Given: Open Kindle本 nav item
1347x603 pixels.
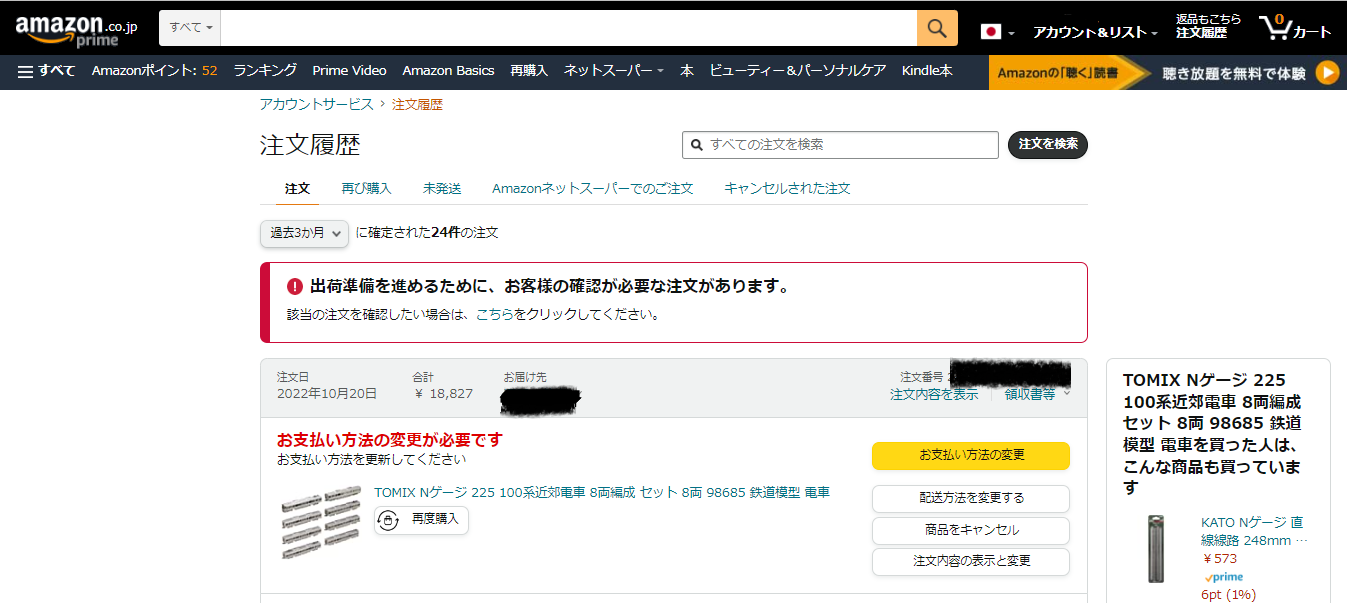Looking at the screenshot, I should pyautogui.click(x=927, y=71).
